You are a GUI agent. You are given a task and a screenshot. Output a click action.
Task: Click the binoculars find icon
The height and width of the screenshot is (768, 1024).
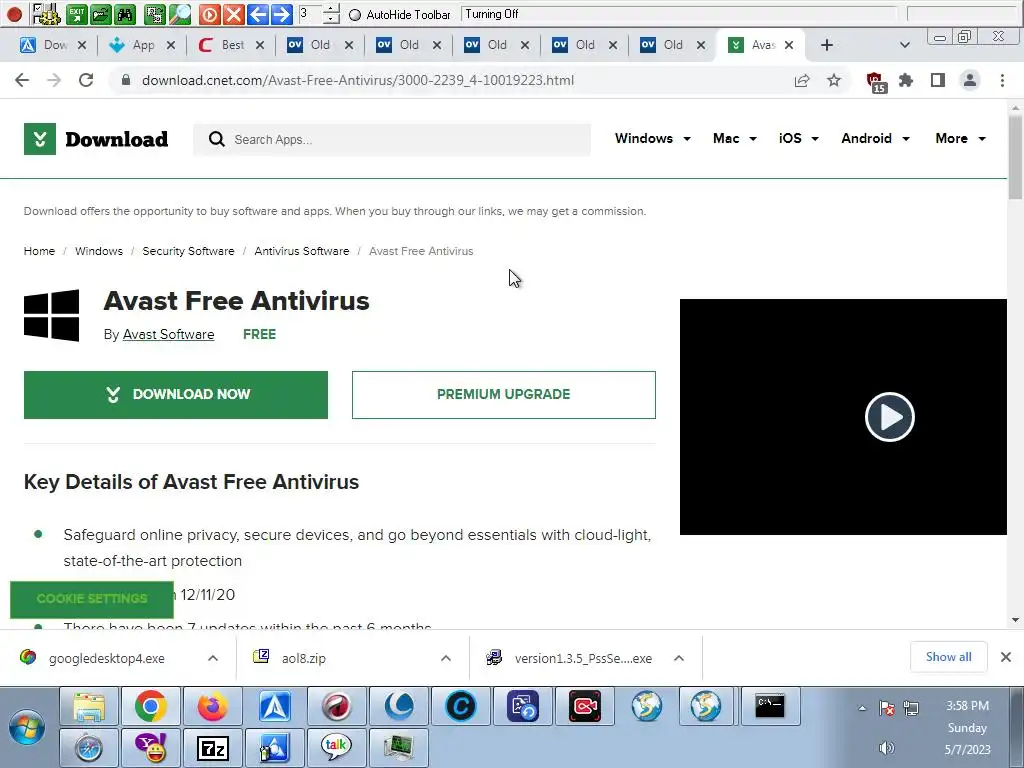tap(125, 13)
